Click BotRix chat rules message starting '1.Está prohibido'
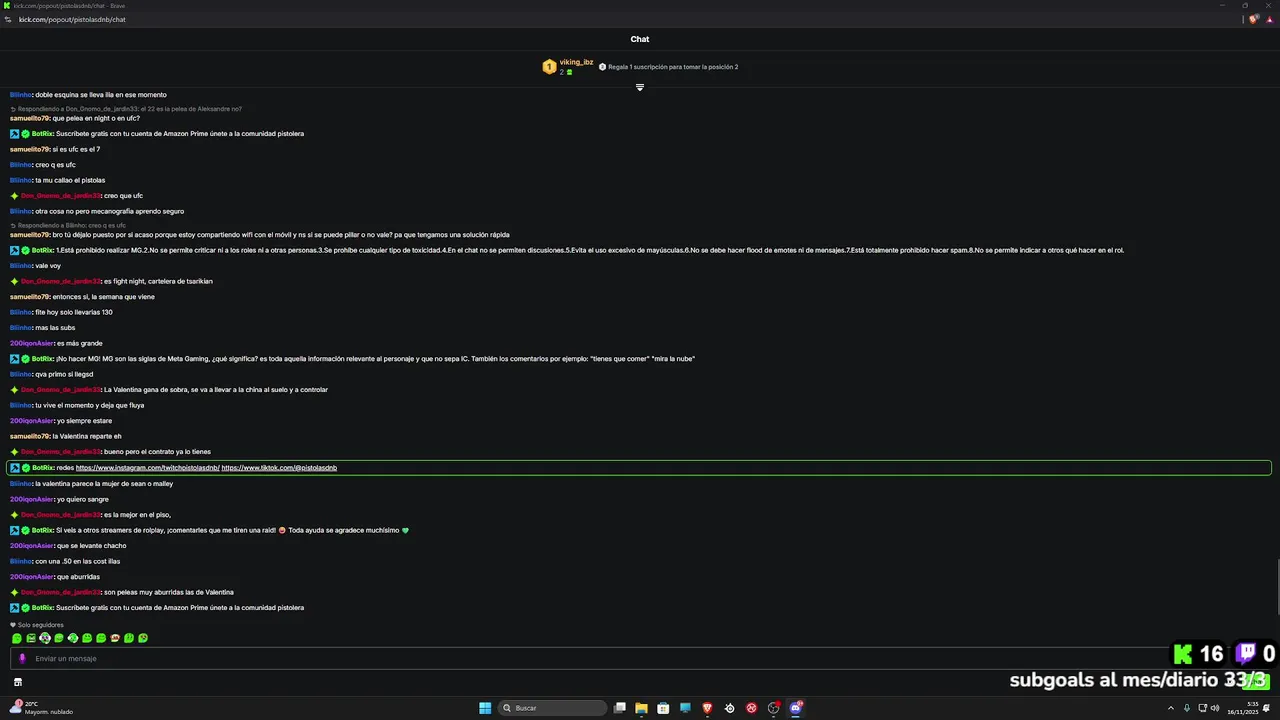The height and width of the screenshot is (720, 1280). (590, 250)
